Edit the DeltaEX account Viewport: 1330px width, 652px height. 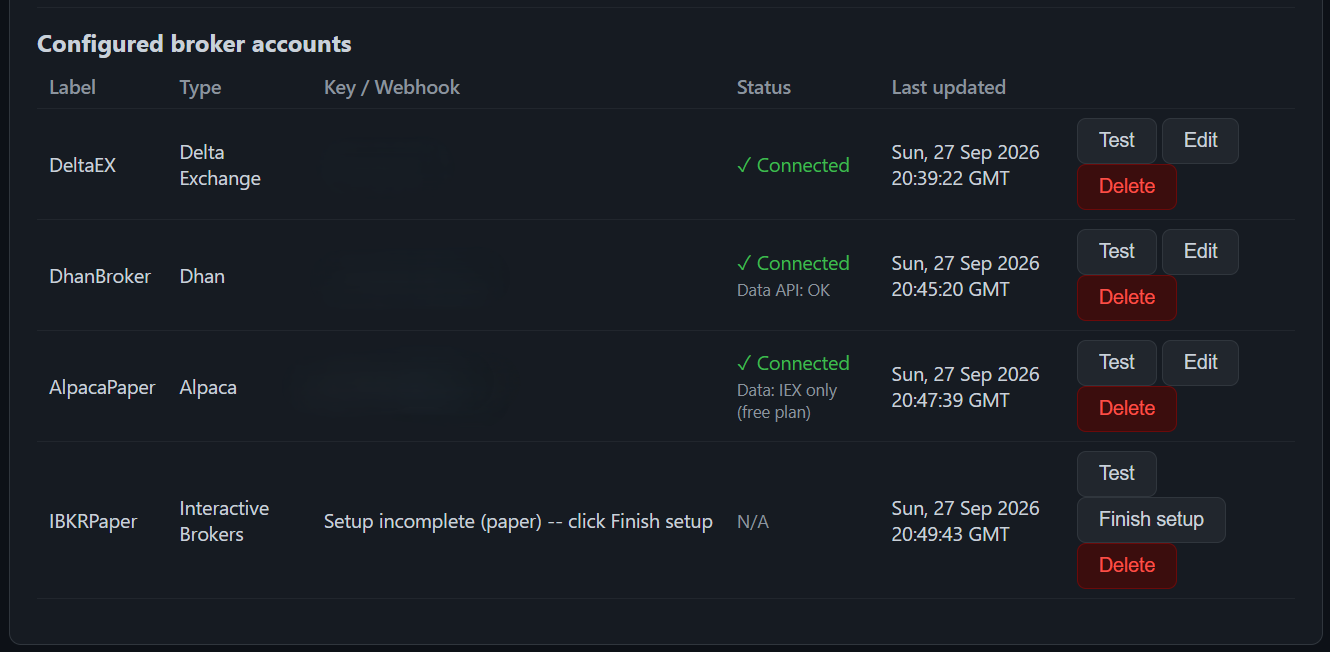(x=1200, y=141)
